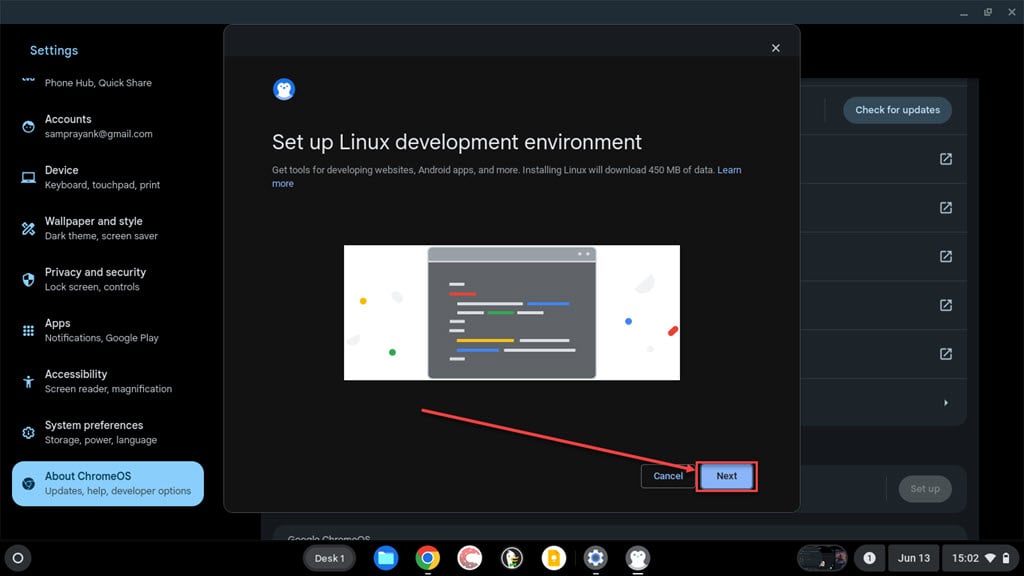Open the red swirl app icon on shelf
Screen dimensions: 1024x576
[x=469, y=558]
